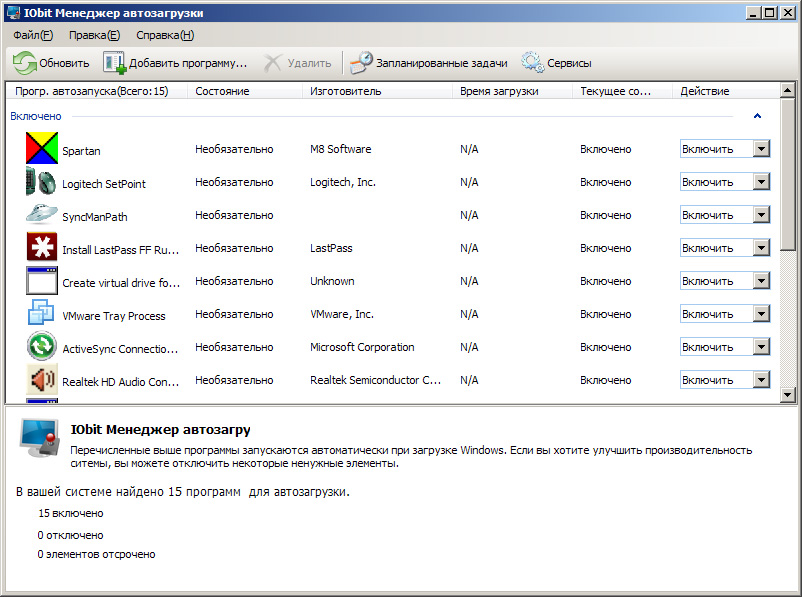802x597 pixels.
Task: Select the Realtek HD Audio Con... entry
Action: pos(121,382)
